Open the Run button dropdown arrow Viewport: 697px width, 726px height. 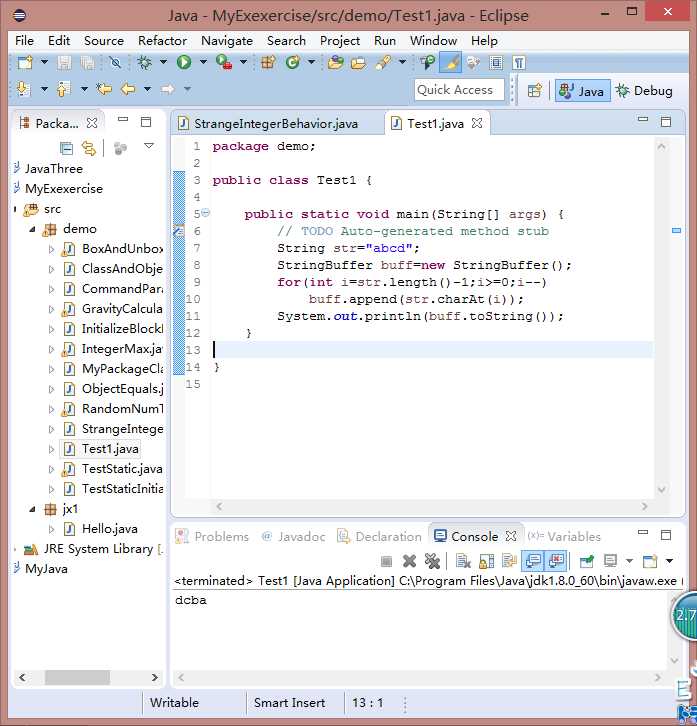[x=203, y=62]
